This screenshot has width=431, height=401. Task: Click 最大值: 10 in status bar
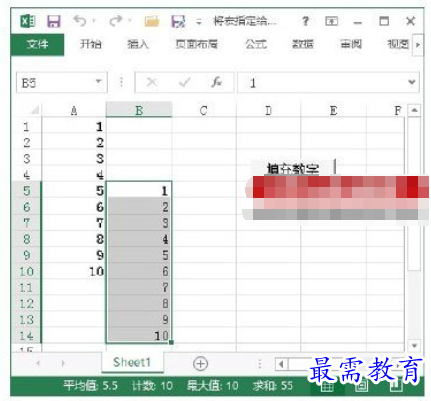(x=213, y=386)
